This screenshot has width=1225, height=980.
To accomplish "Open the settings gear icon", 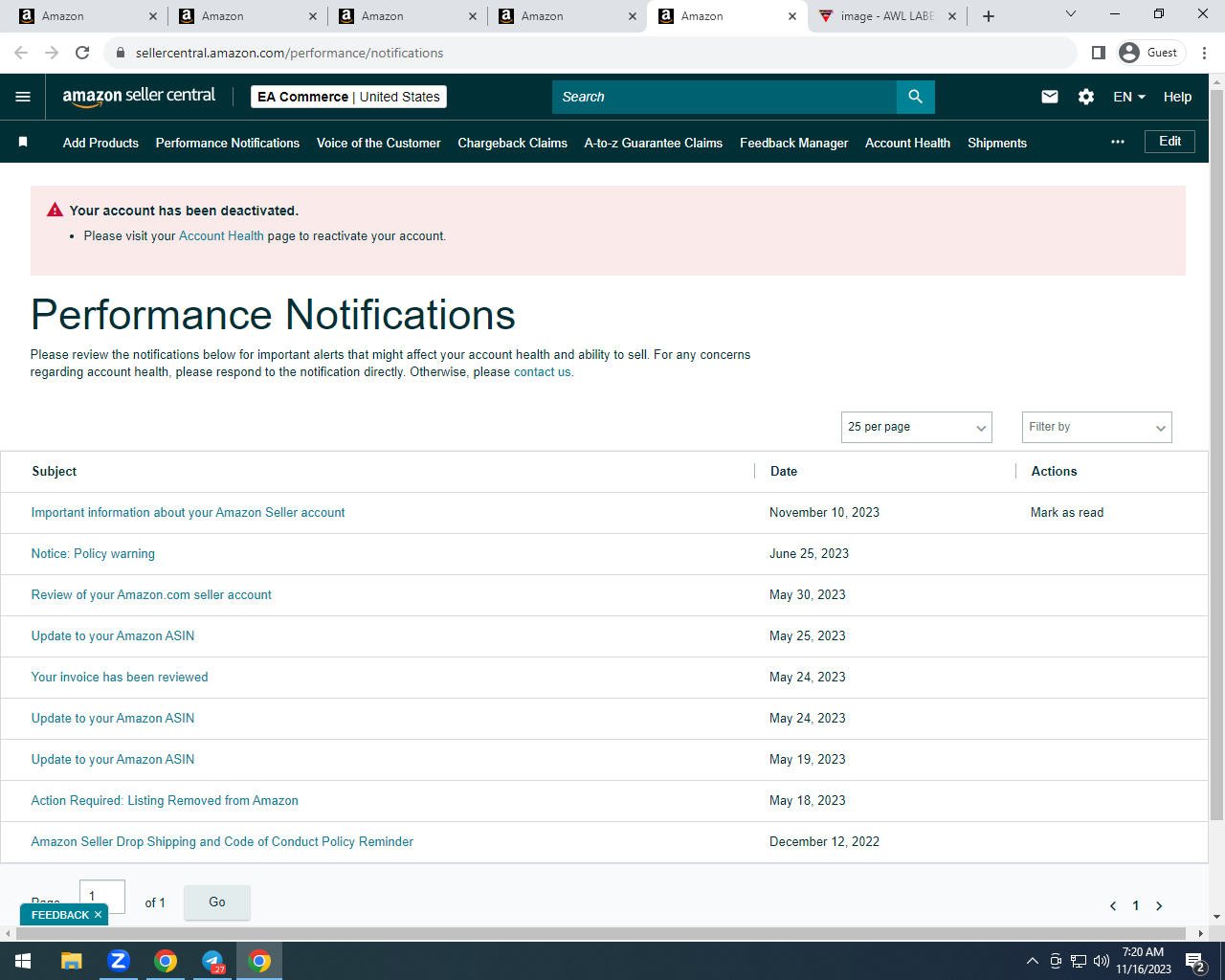I will point(1086,97).
